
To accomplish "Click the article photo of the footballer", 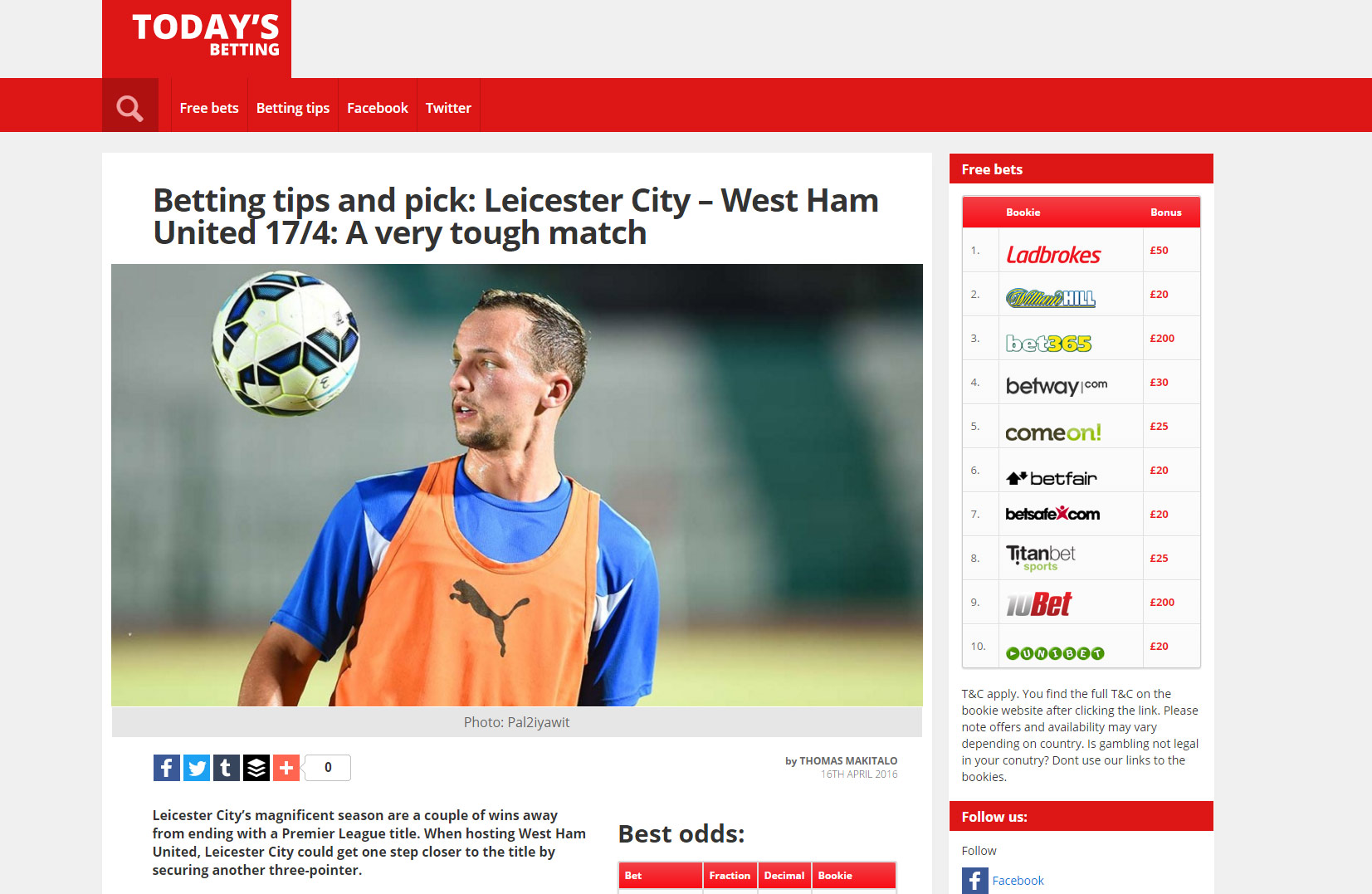I will (x=517, y=485).
